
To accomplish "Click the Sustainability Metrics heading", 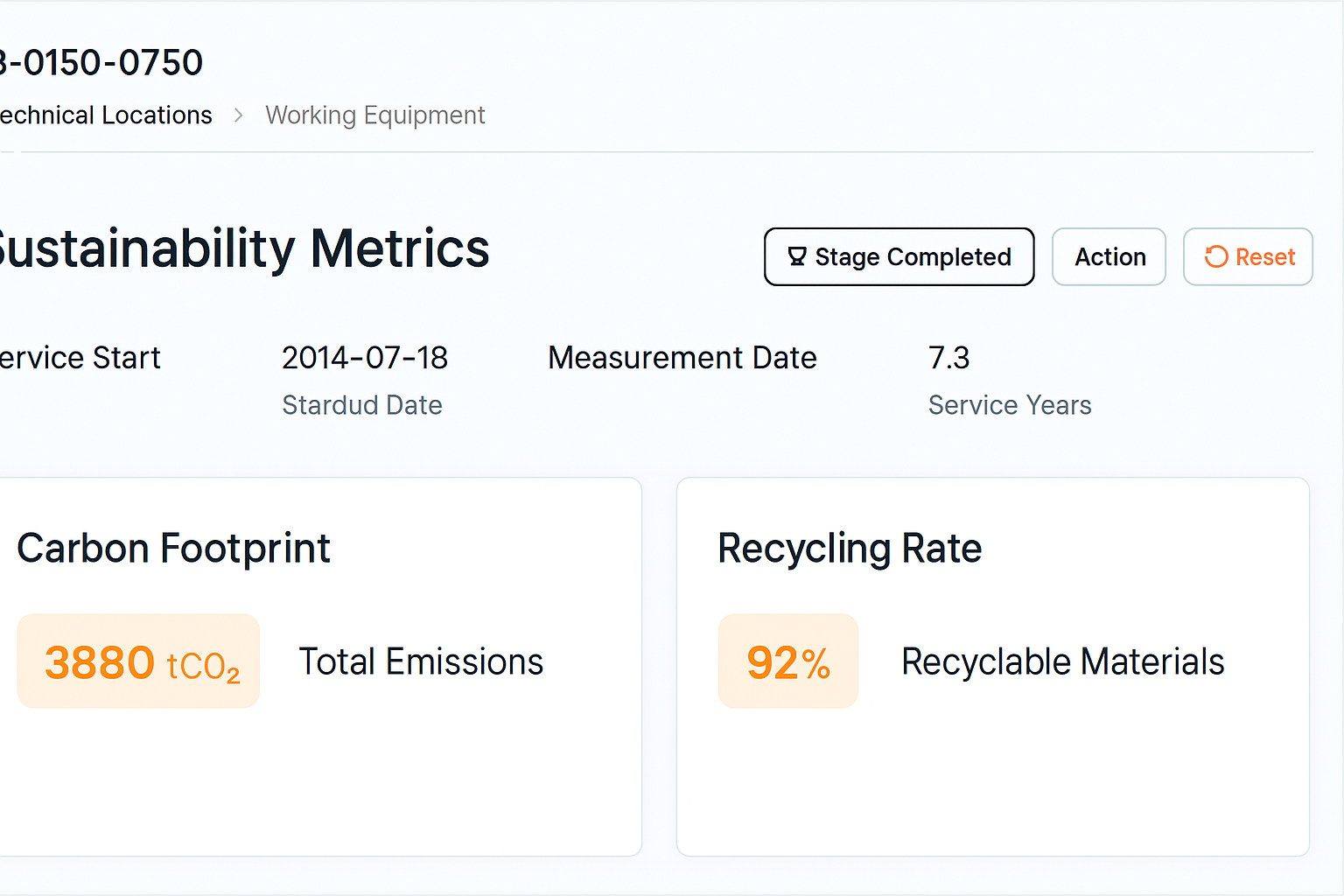I will tap(244, 249).
